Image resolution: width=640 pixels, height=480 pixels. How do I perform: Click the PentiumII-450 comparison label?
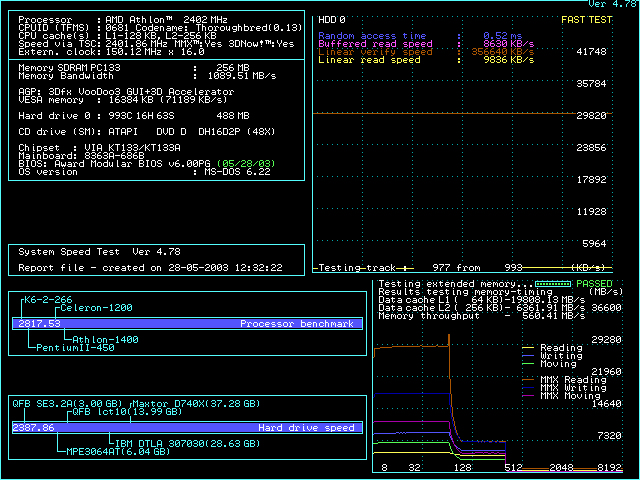click(74, 348)
